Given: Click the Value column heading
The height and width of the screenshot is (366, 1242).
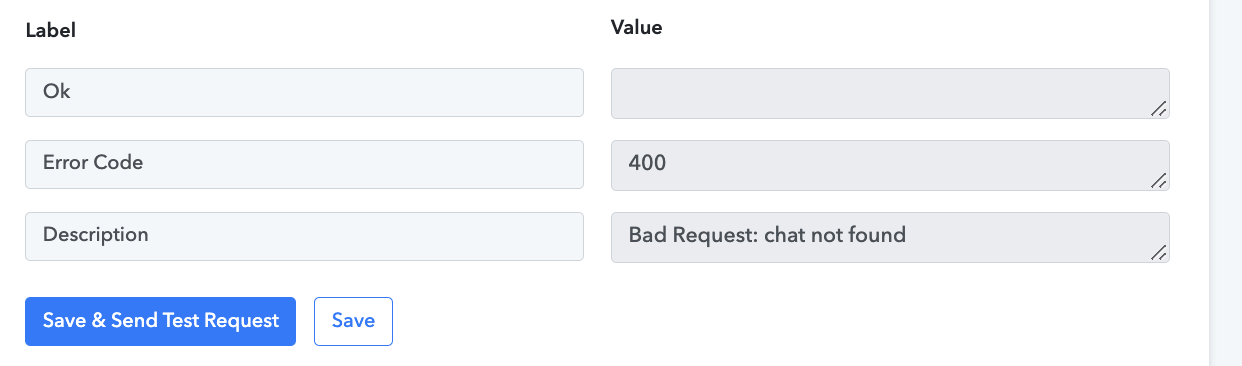Looking at the screenshot, I should 637,28.
